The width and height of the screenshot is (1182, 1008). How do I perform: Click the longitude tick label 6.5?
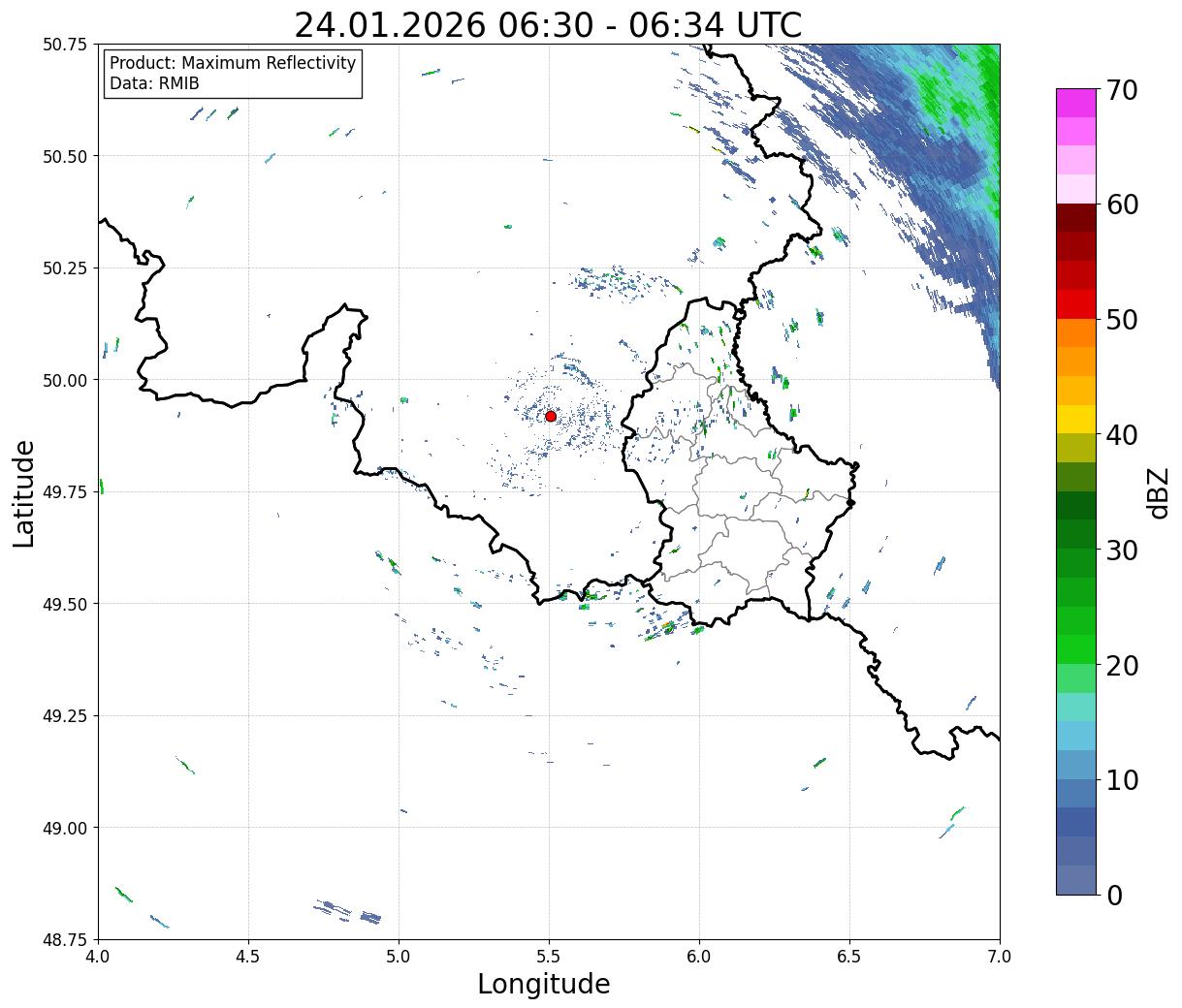849,956
